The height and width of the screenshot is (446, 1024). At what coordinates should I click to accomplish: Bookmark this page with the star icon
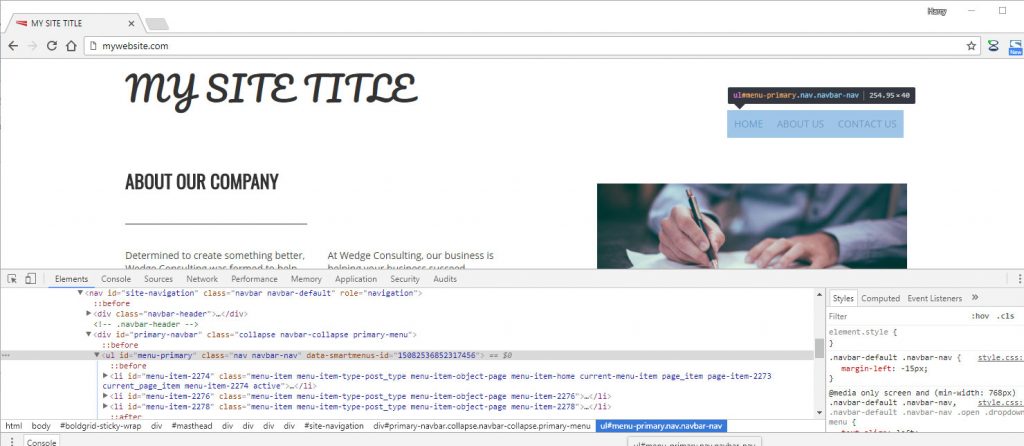click(971, 46)
